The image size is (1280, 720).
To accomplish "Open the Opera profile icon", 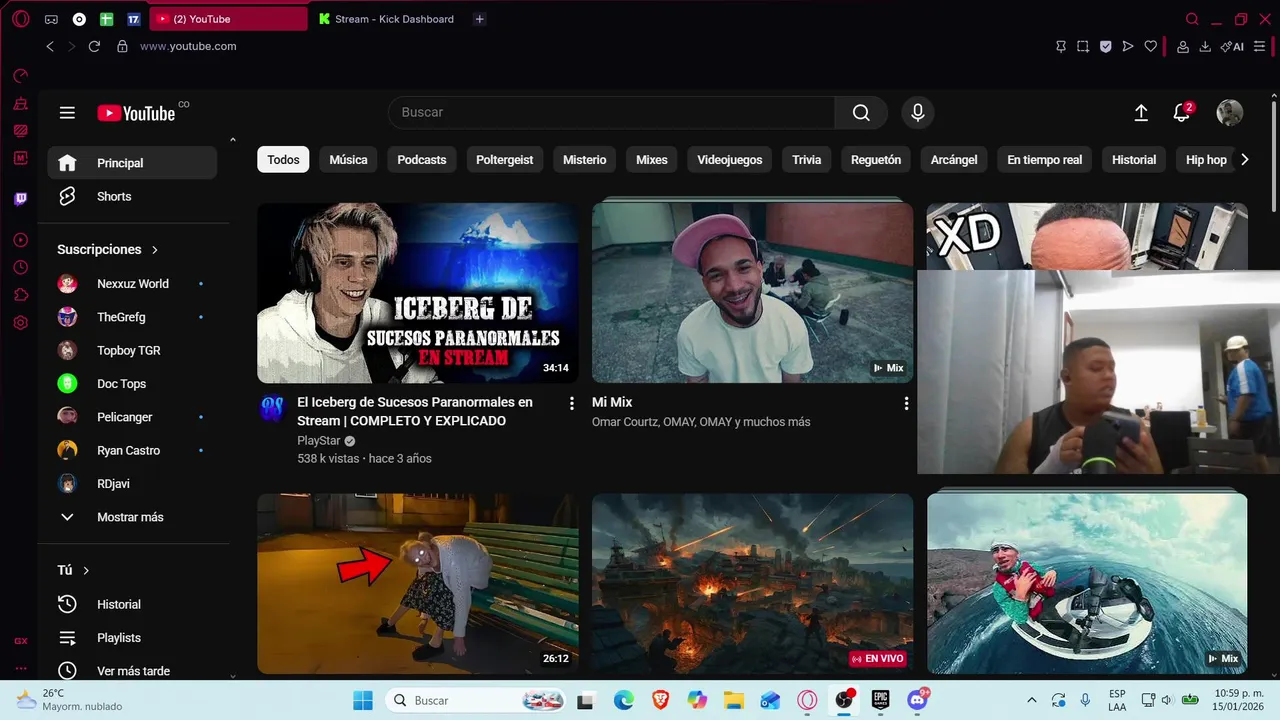I will pyautogui.click(x=1183, y=46).
